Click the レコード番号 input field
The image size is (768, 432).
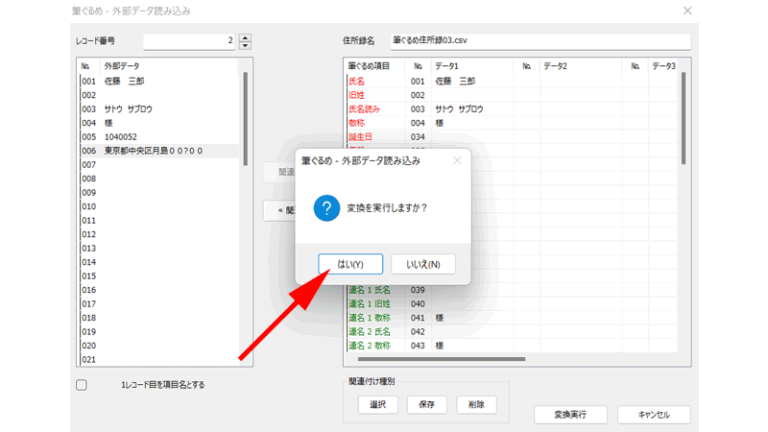[x=190, y=41]
